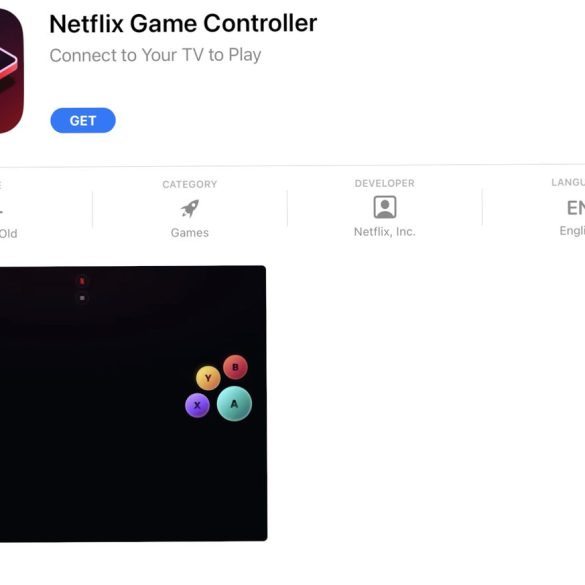Tap the yellow Y controller button
This screenshot has width=585, height=585.
pos(208,378)
